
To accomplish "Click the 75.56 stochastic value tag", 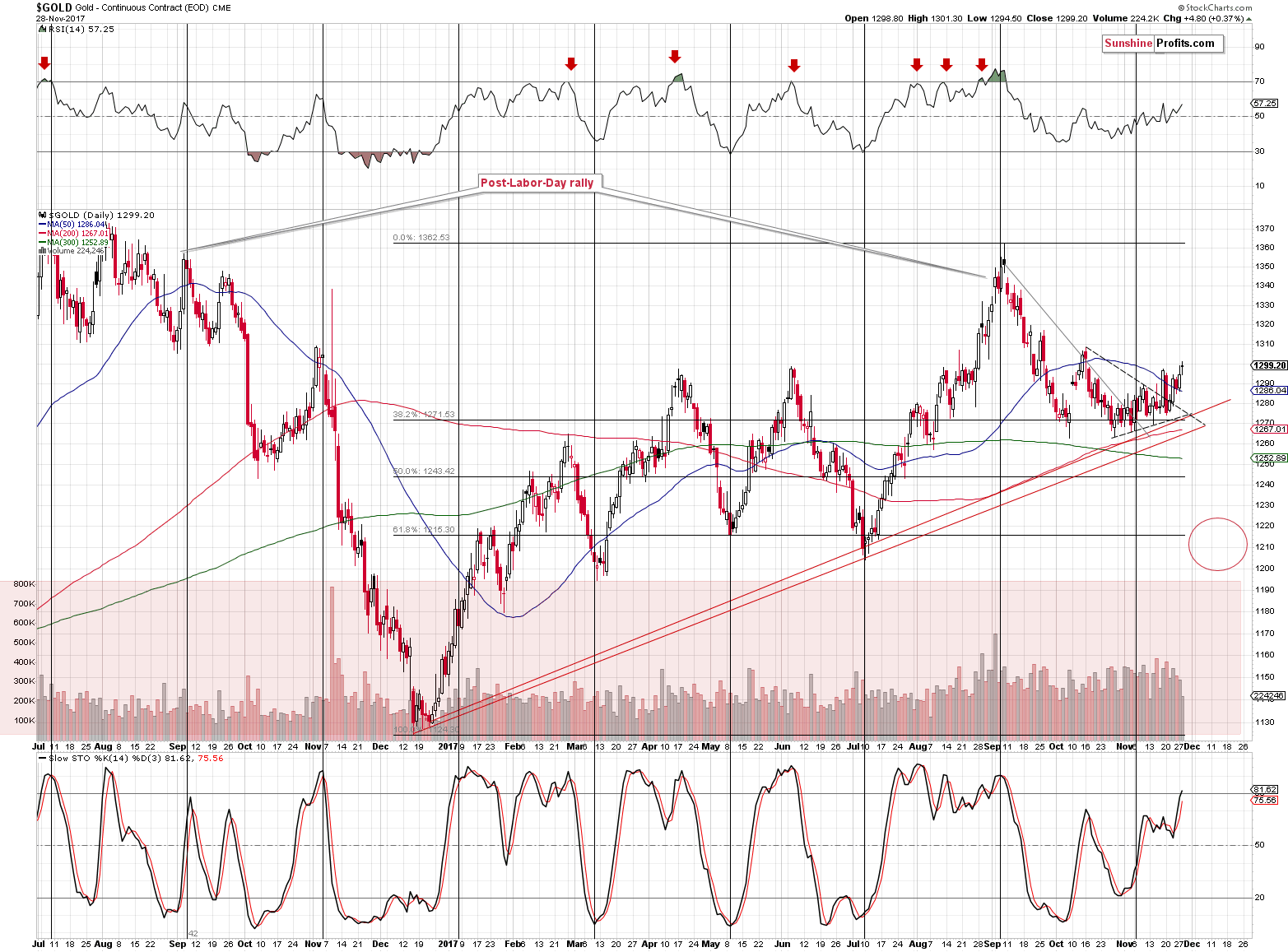I will (1264, 800).
